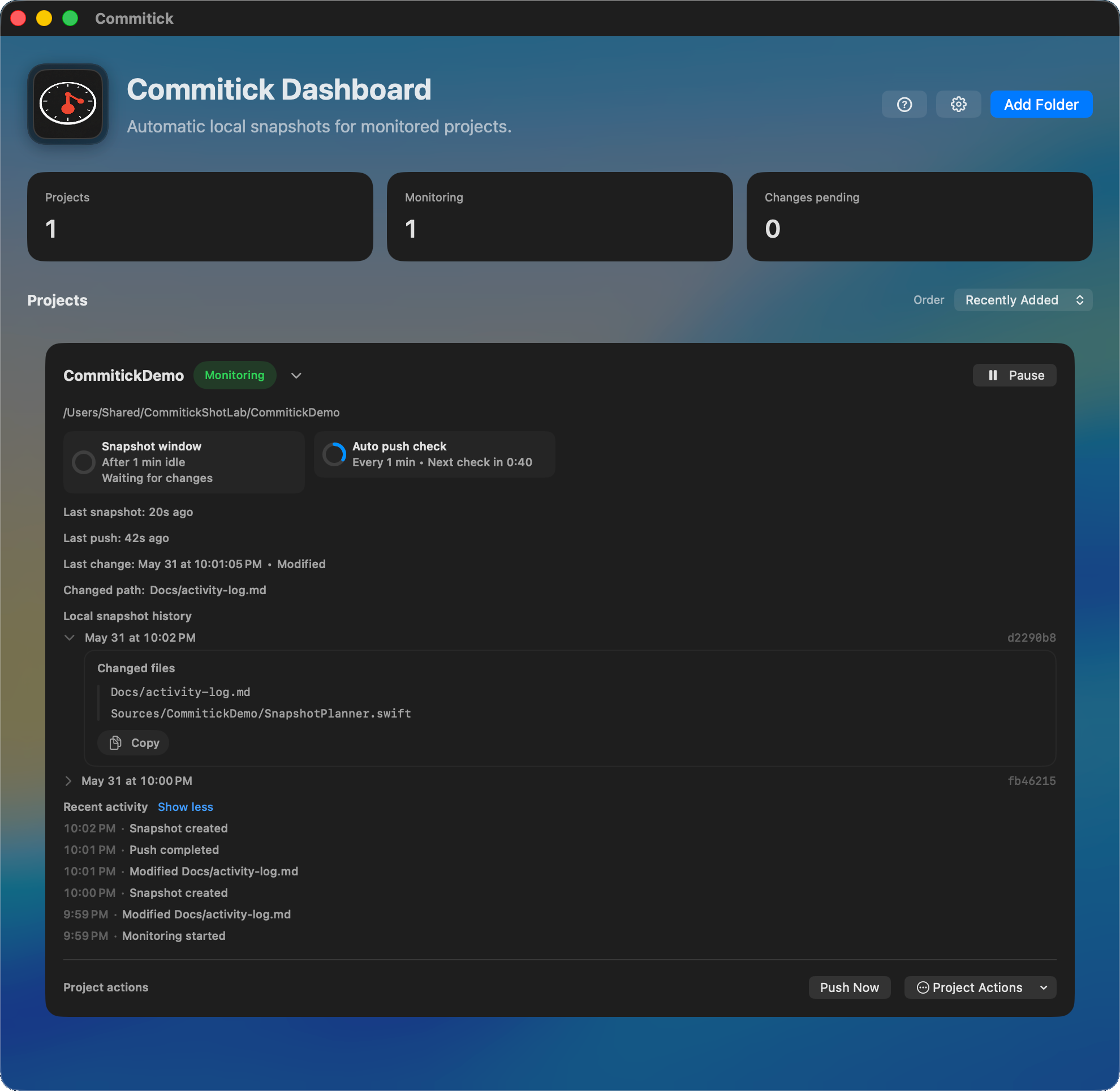
Task: Click the Add Folder button
Action: (1041, 104)
